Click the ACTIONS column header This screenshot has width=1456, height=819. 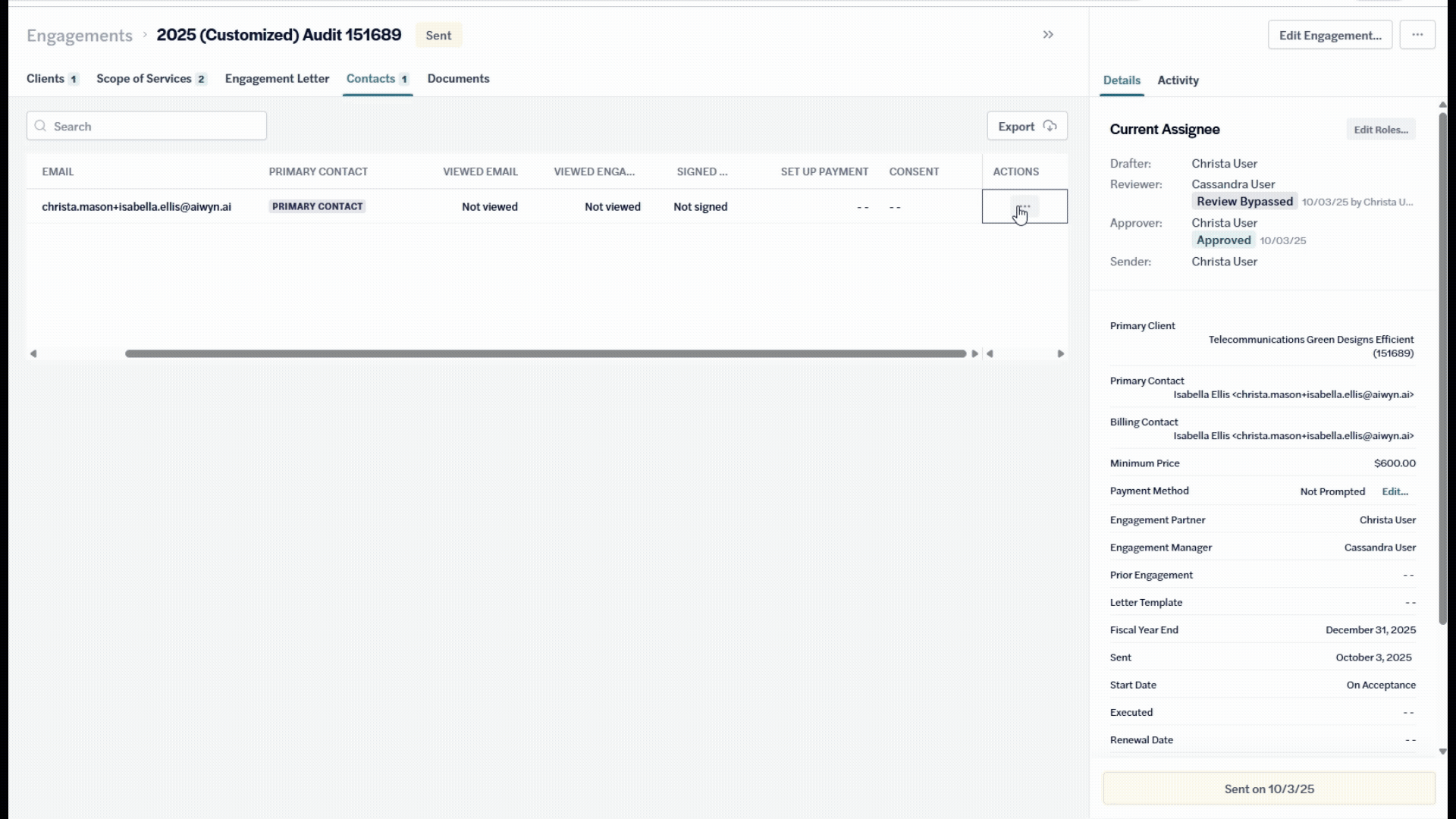1015,171
